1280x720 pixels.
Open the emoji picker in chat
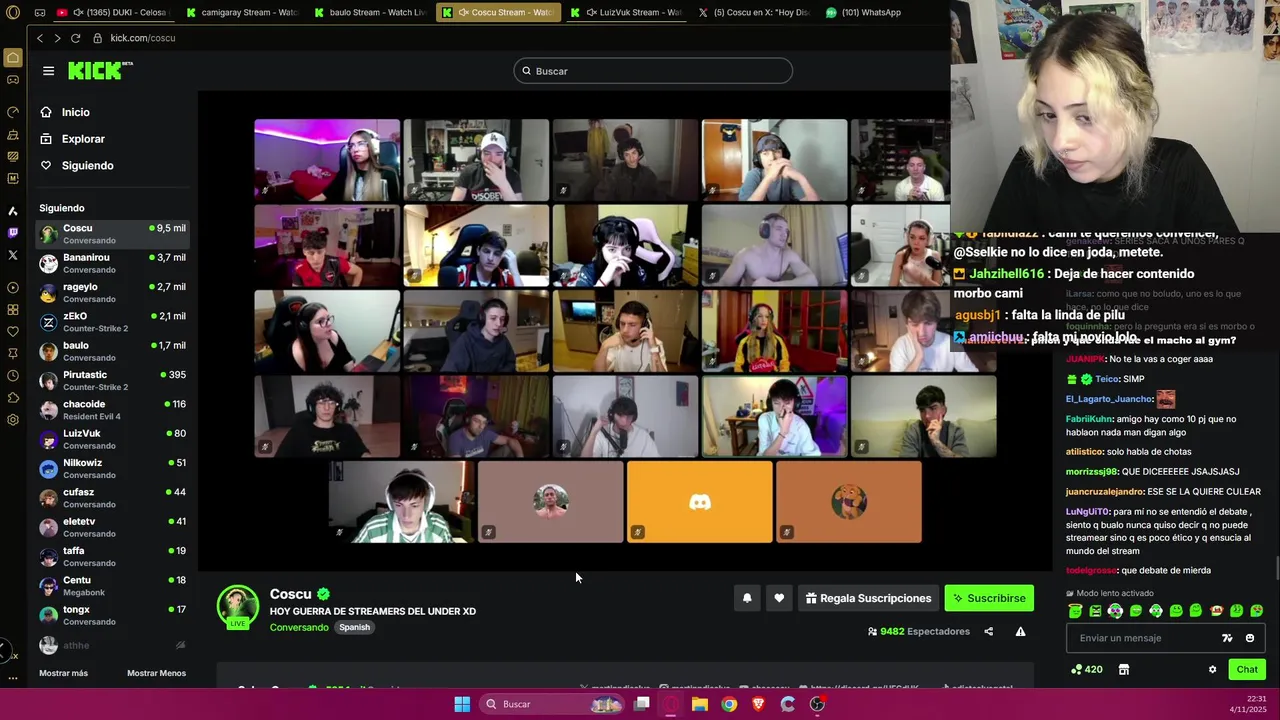(x=1250, y=638)
